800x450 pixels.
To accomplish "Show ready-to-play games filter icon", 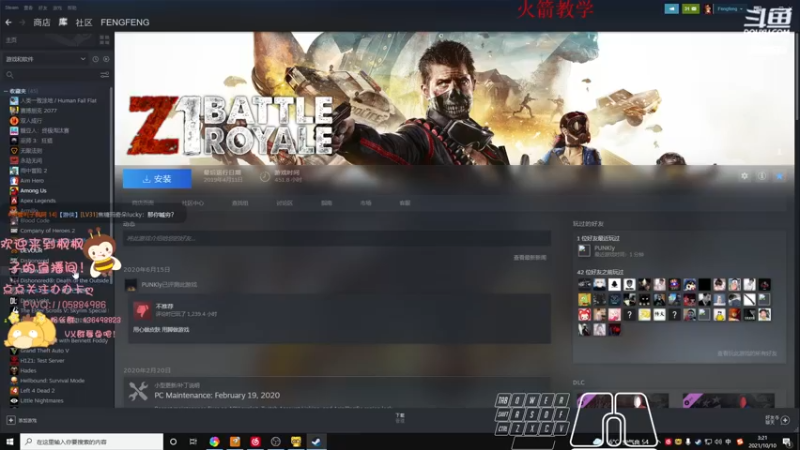I will point(106,59).
